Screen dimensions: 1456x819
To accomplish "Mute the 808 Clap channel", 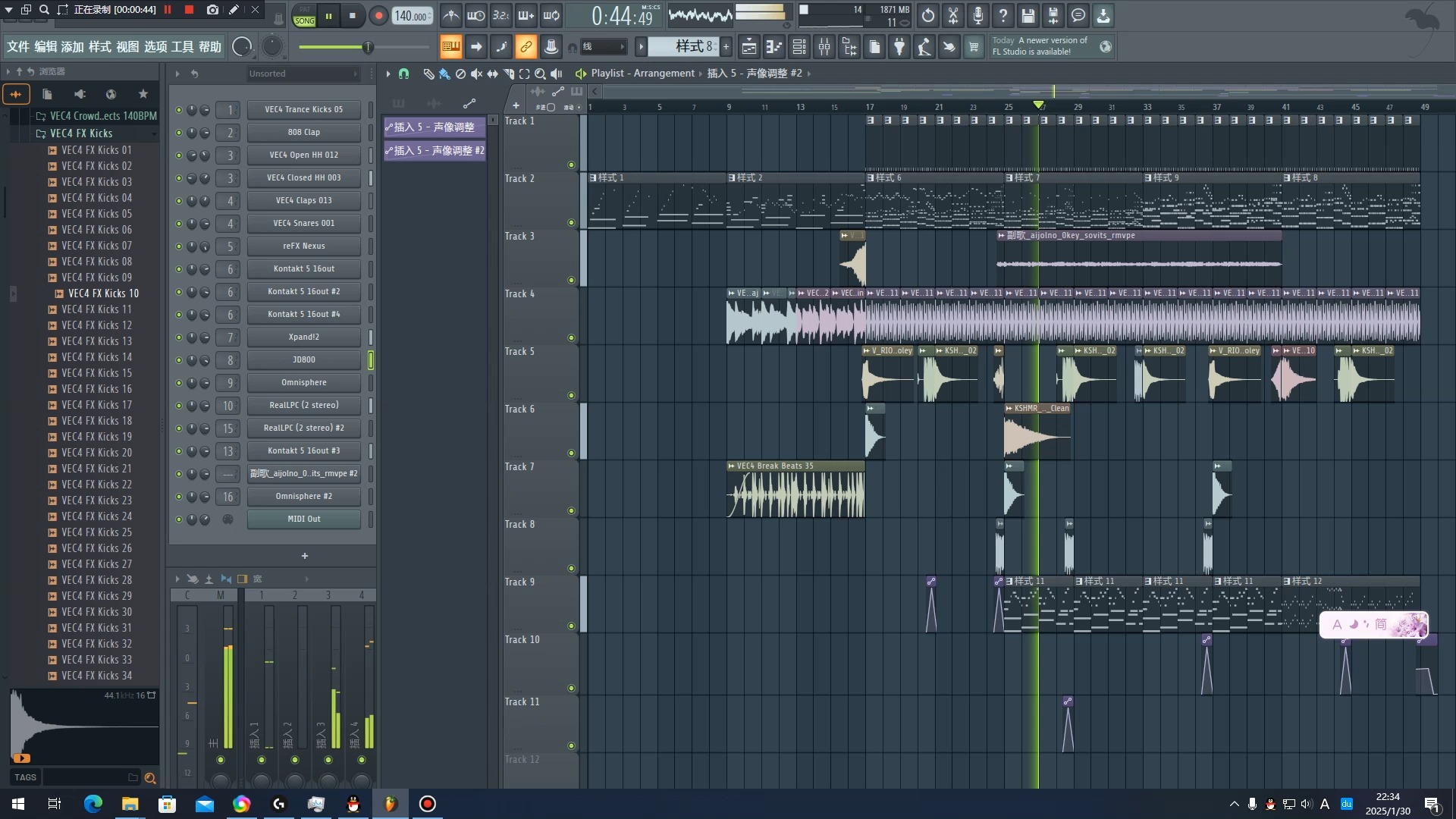I will [179, 133].
